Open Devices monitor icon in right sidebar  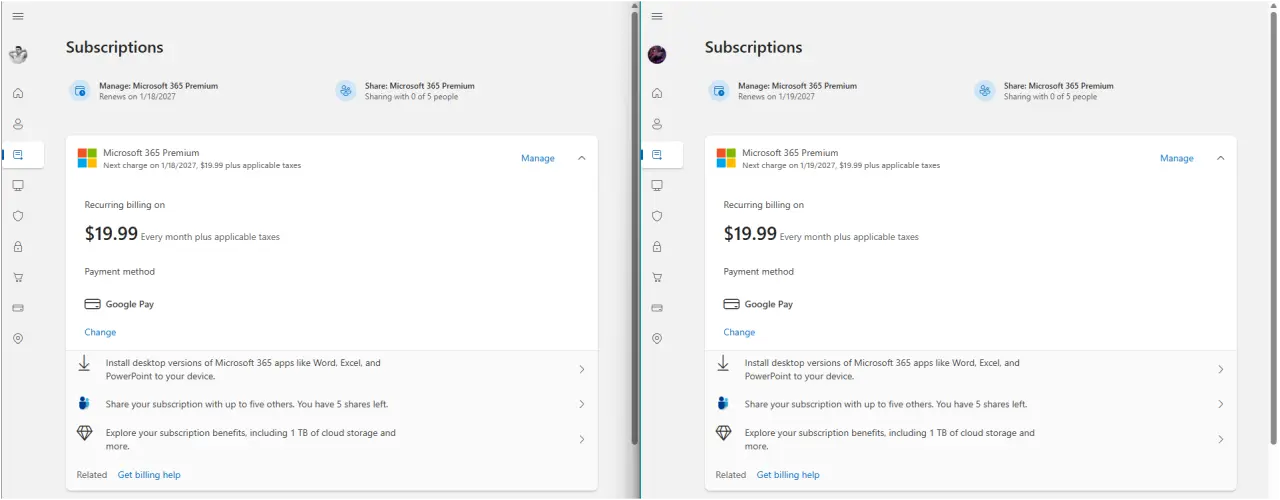[x=657, y=185]
